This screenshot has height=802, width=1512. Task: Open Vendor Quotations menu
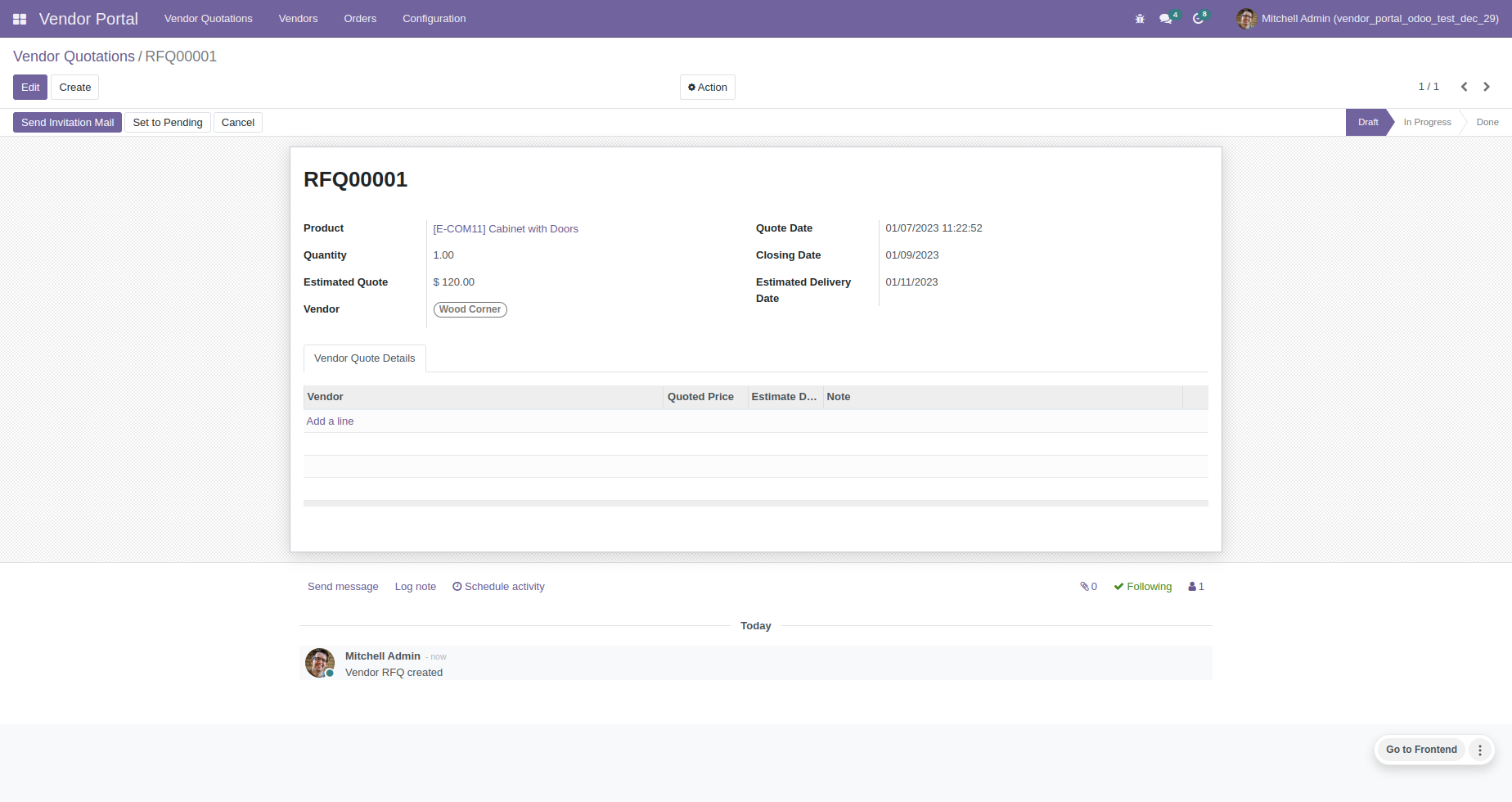(209, 19)
